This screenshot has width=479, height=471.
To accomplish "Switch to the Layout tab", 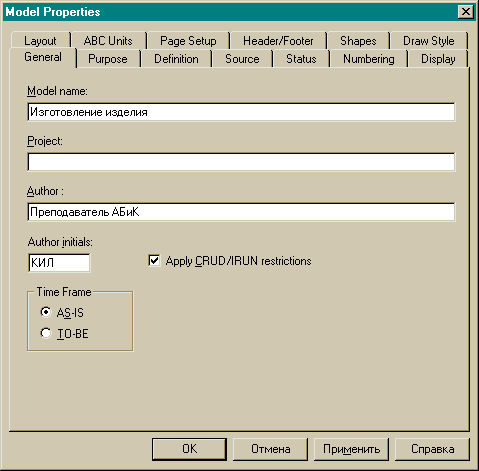I will (40, 41).
